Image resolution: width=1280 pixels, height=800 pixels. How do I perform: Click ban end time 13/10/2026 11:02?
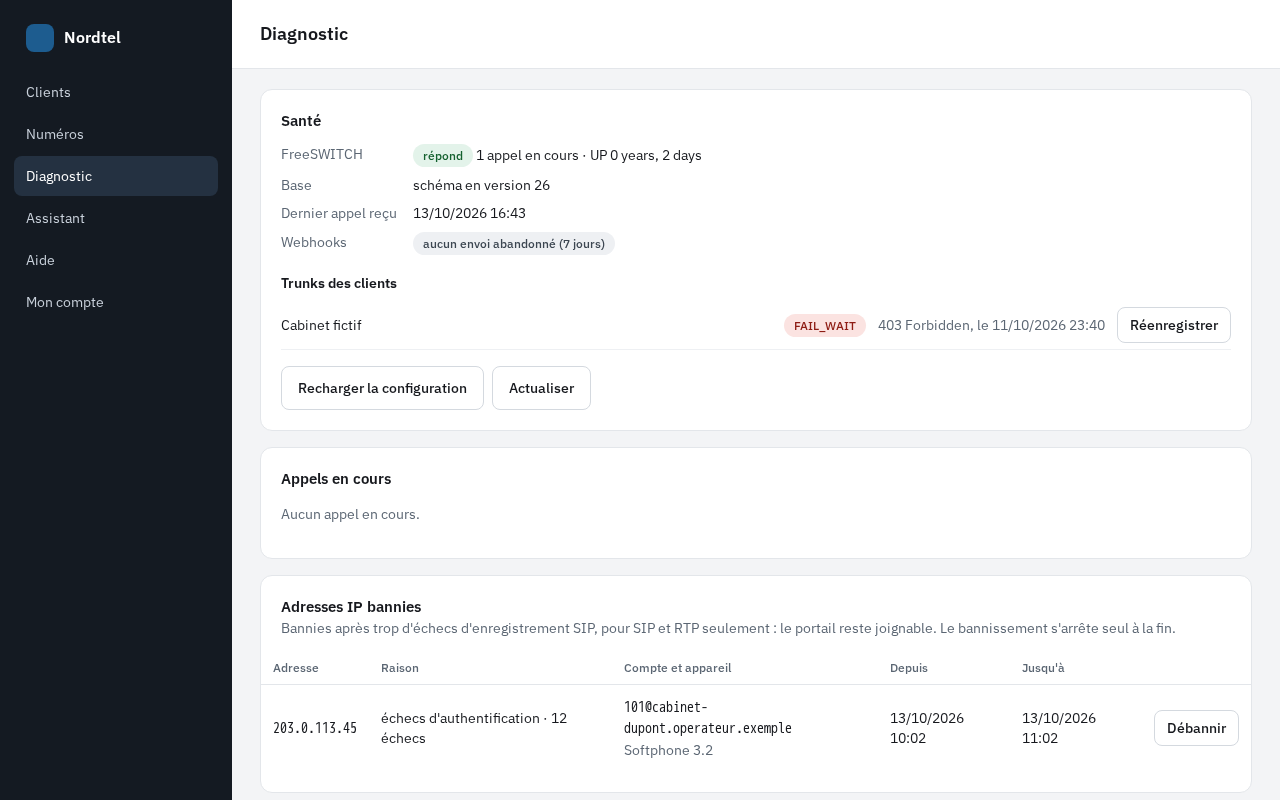click(1059, 728)
